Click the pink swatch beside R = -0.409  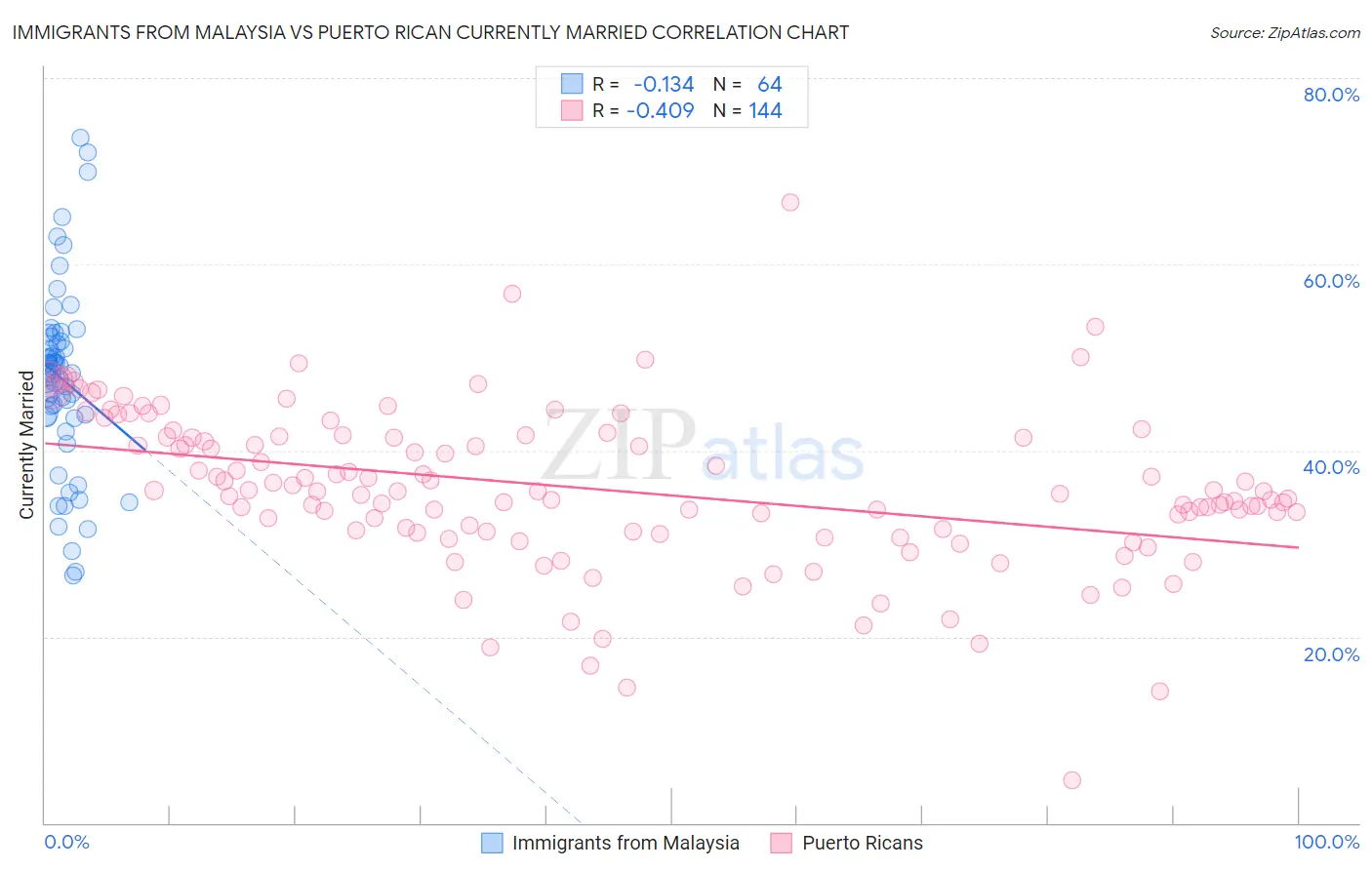[x=572, y=110]
